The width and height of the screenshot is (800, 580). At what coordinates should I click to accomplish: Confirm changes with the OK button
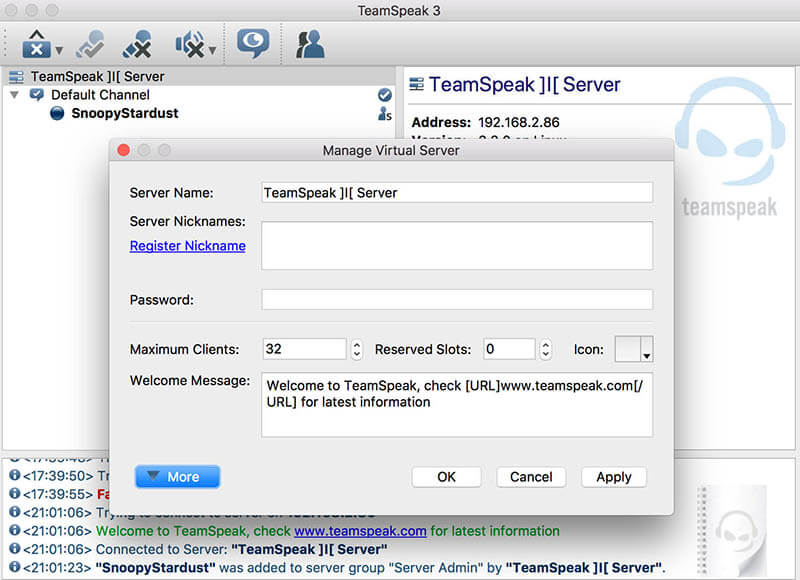[446, 477]
